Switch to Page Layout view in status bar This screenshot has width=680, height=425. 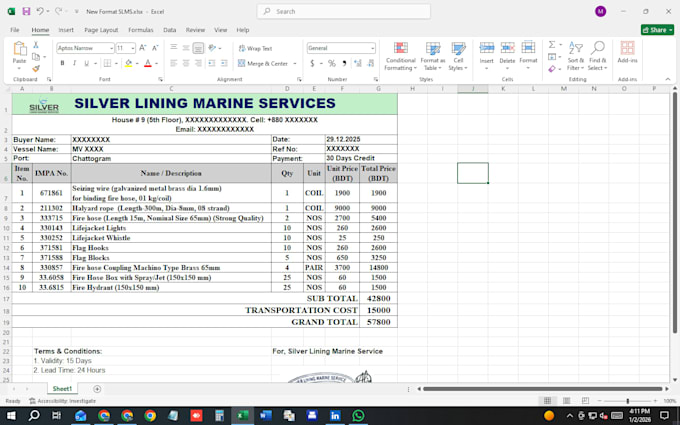point(566,401)
